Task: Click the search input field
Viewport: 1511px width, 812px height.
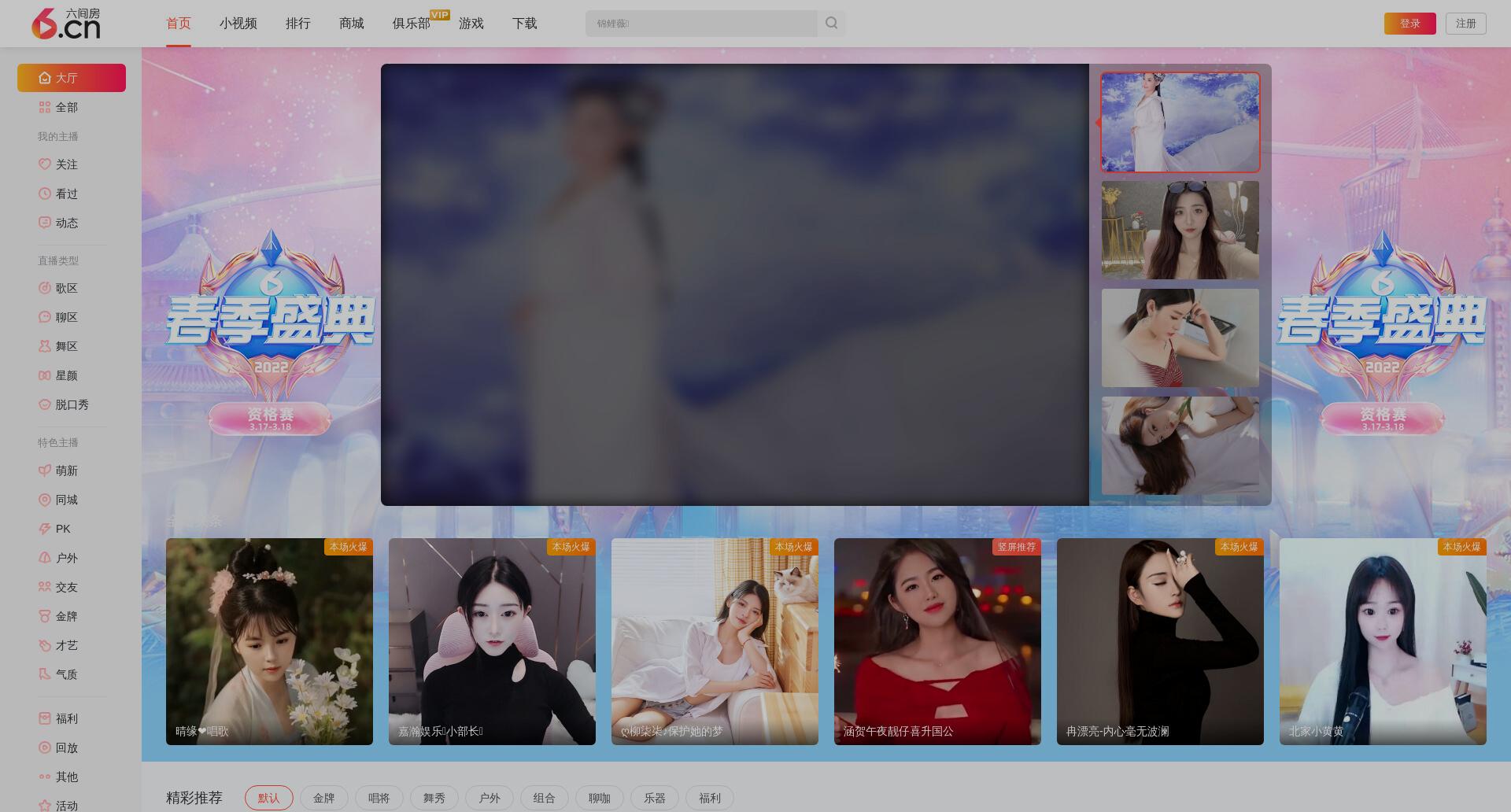Action: [701, 24]
